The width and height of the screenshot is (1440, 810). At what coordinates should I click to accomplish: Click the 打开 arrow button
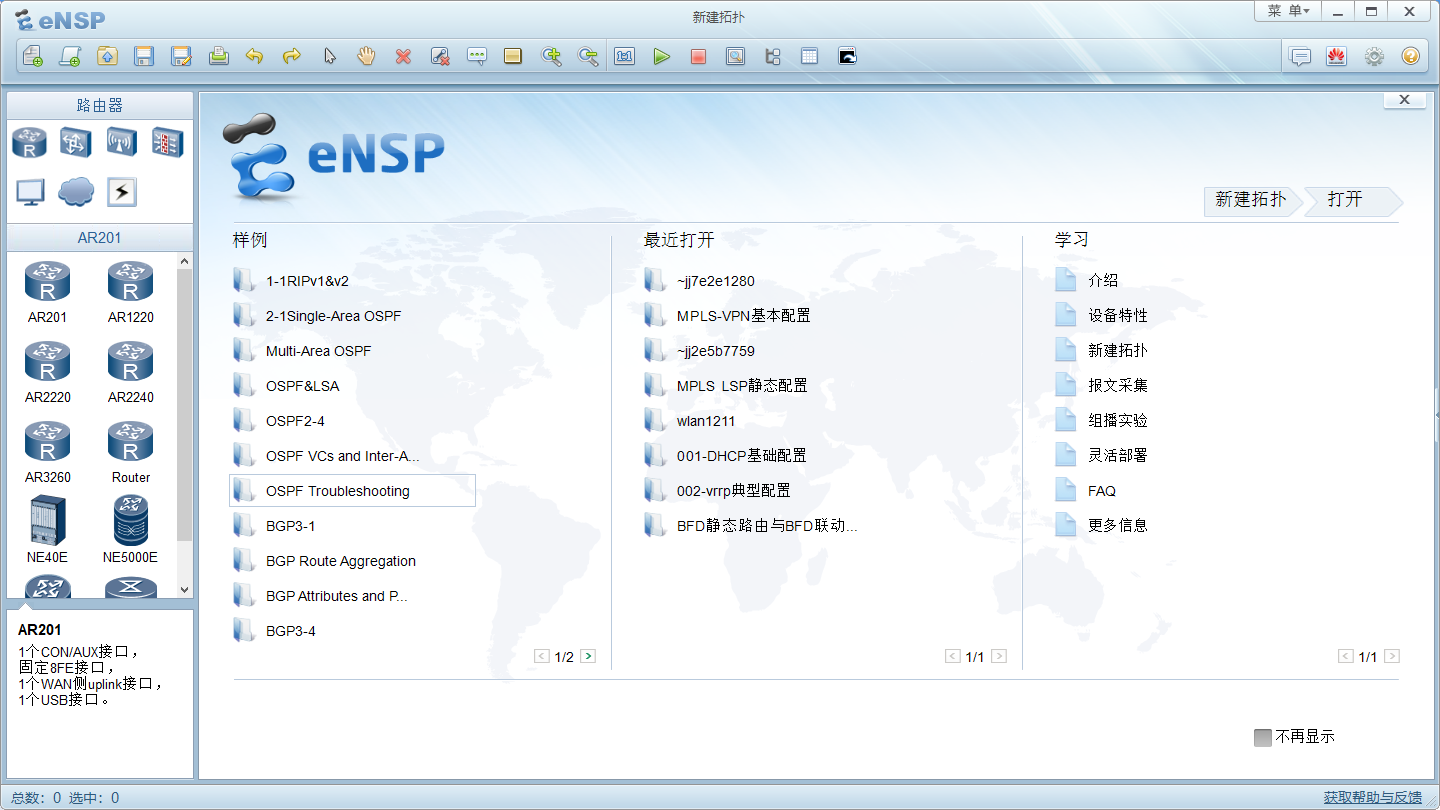(1352, 200)
